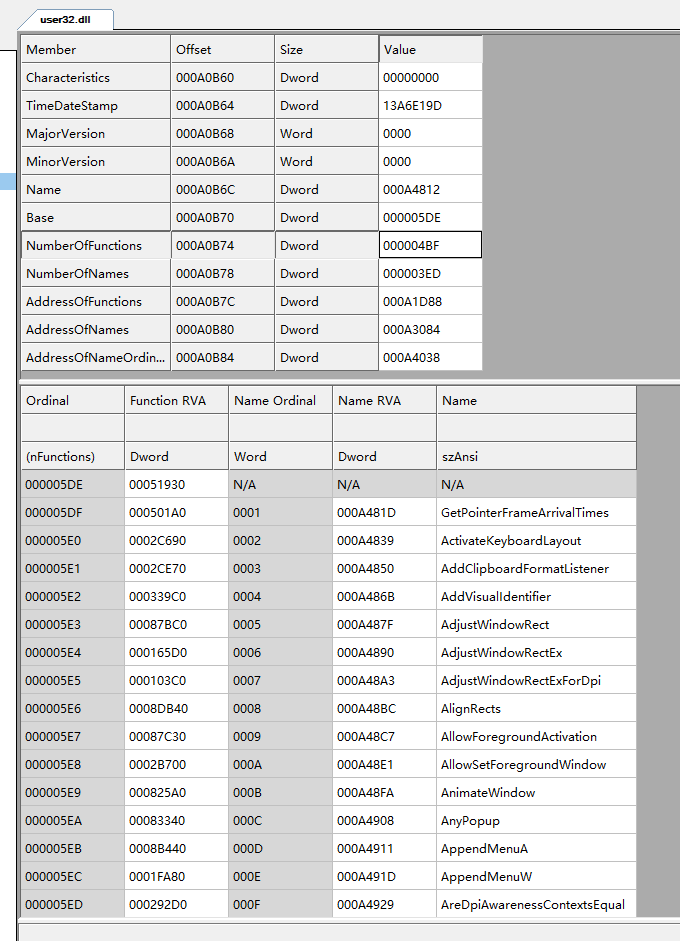
Task: Click function RVA 00051930
Action: [x=176, y=484]
